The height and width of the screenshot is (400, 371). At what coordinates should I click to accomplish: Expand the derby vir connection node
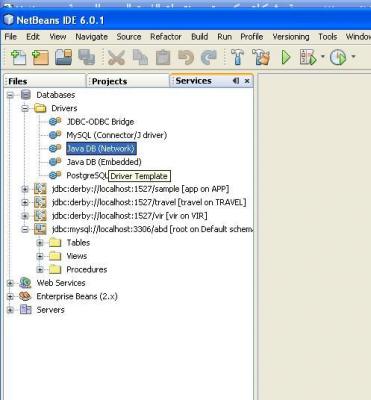(25, 216)
